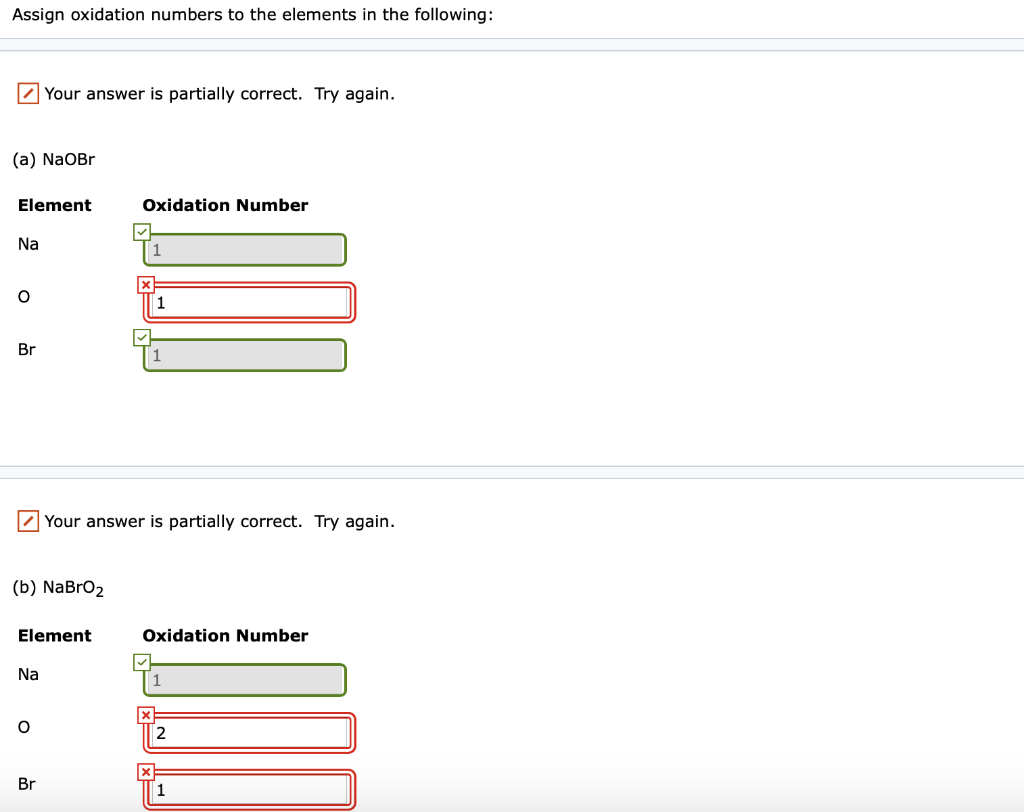Click the red X beside O in NaOBr
1024x812 pixels.
click(145, 285)
